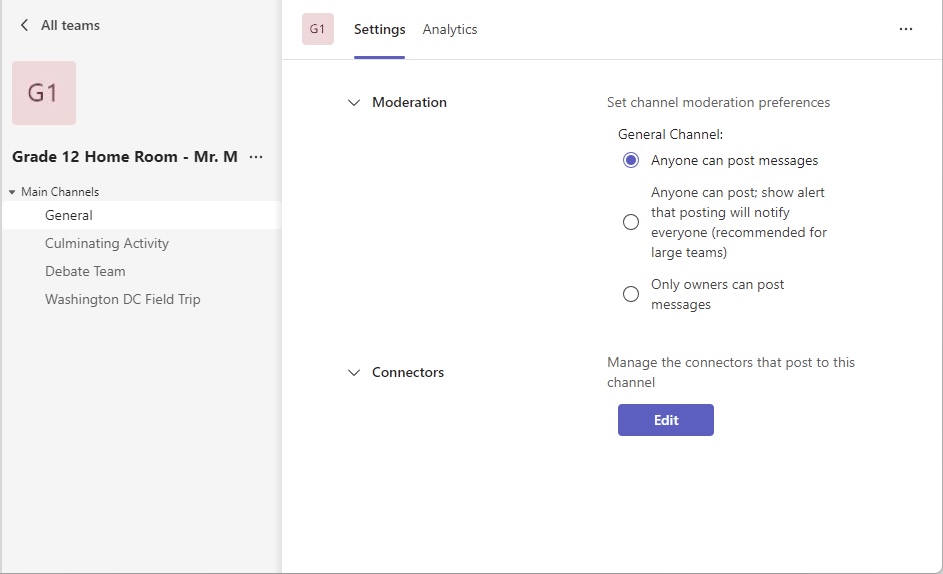Click the Grade 12 Home Room team name

point(125,157)
